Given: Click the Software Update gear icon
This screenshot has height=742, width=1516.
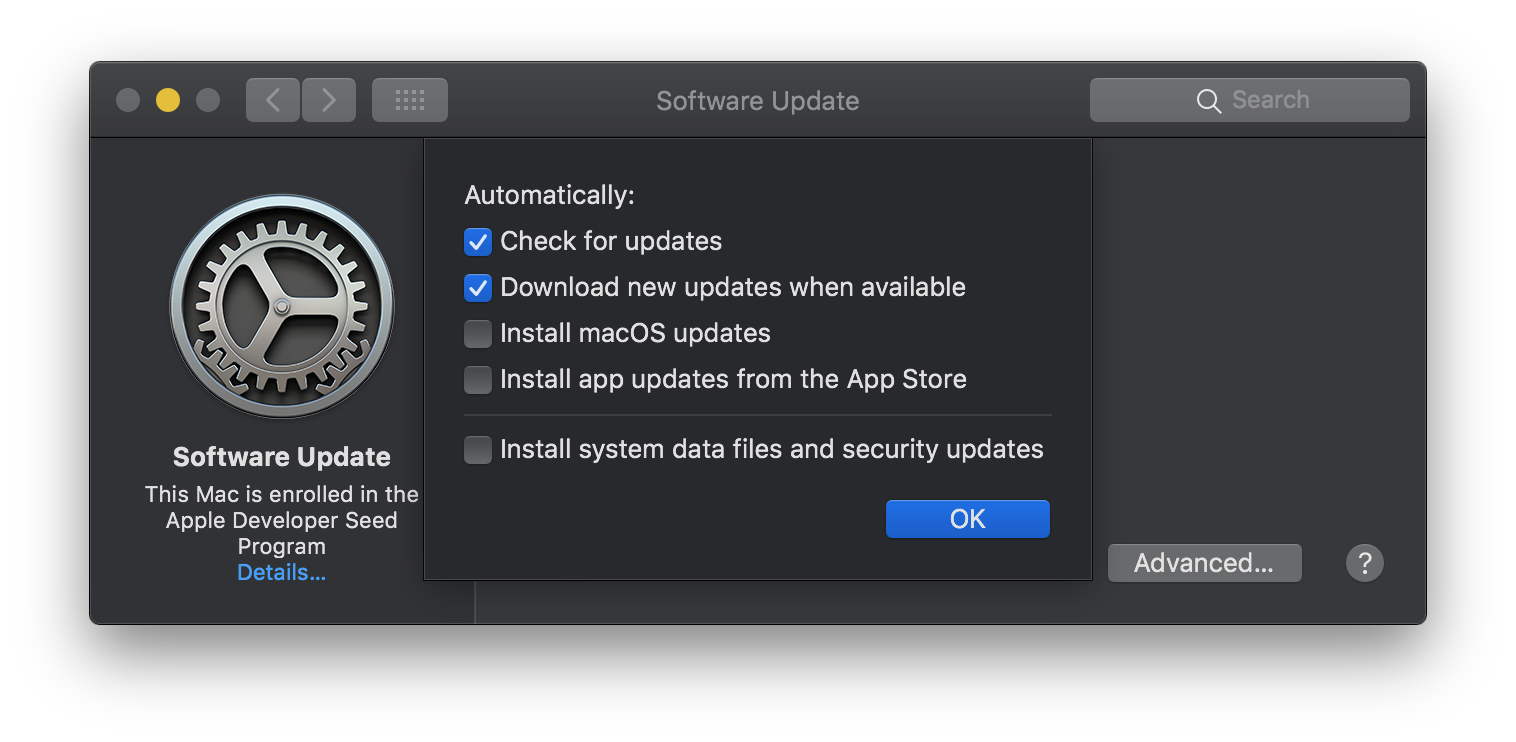Looking at the screenshot, I should point(282,306).
